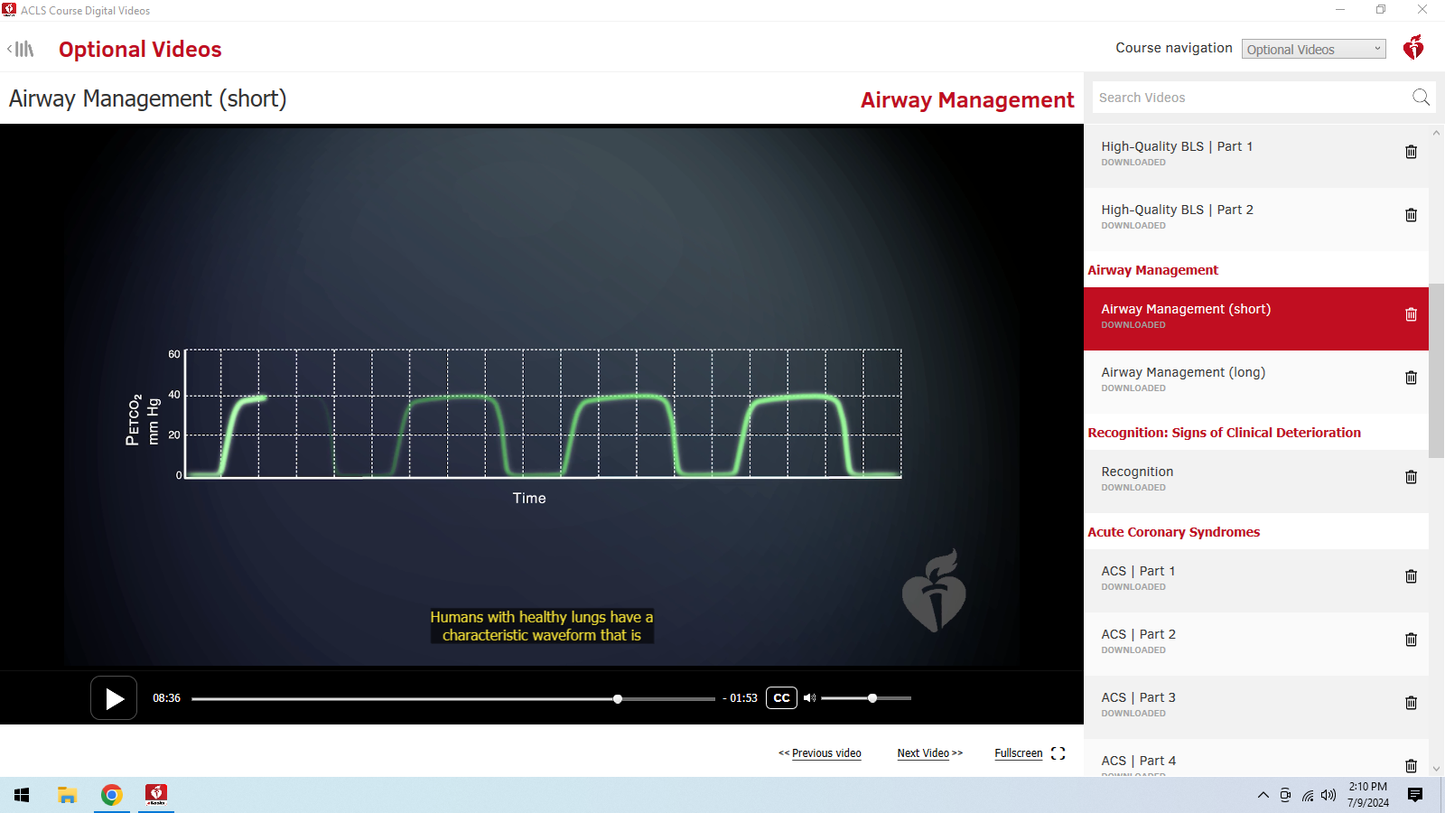
Task: Go to the Next Video
Action: point(929,752)
